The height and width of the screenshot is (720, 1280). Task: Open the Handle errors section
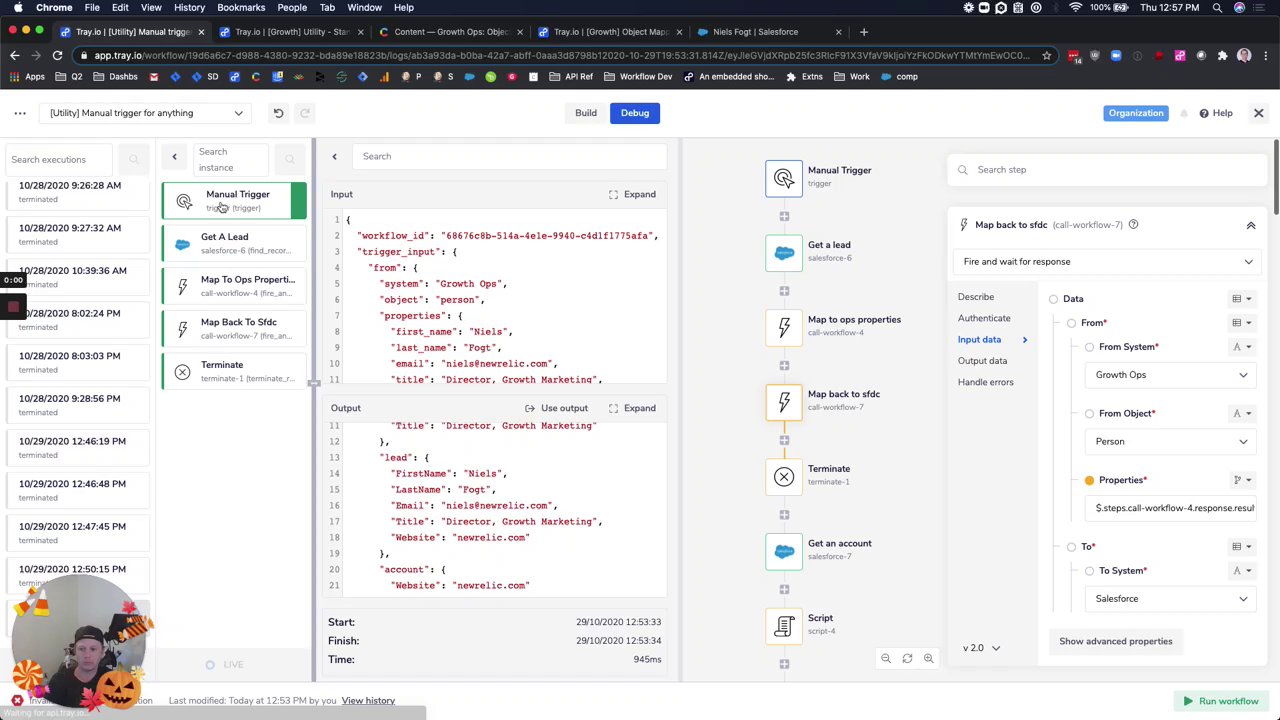986,382
